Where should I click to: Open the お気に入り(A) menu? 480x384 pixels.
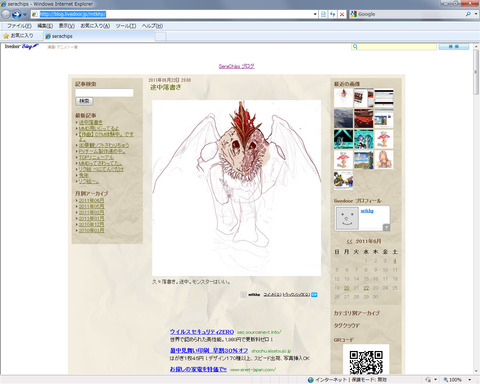click(x=95, y=26)
